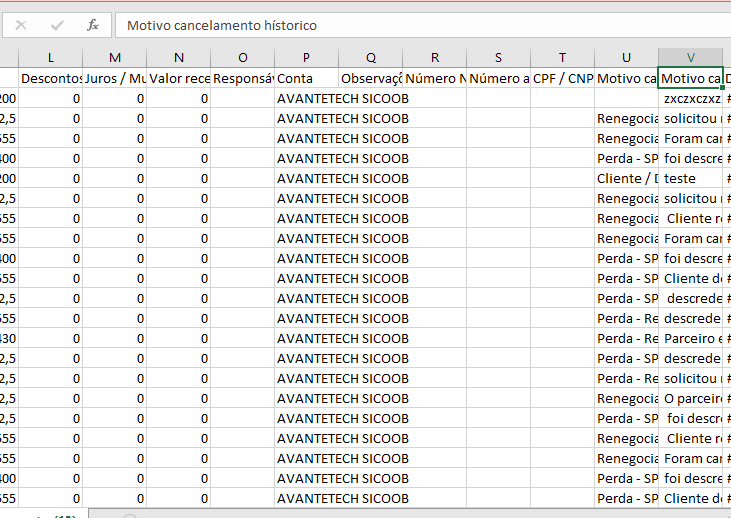Select column Q header
This screenshot has width=731, height=518.
tap(370, 58)
